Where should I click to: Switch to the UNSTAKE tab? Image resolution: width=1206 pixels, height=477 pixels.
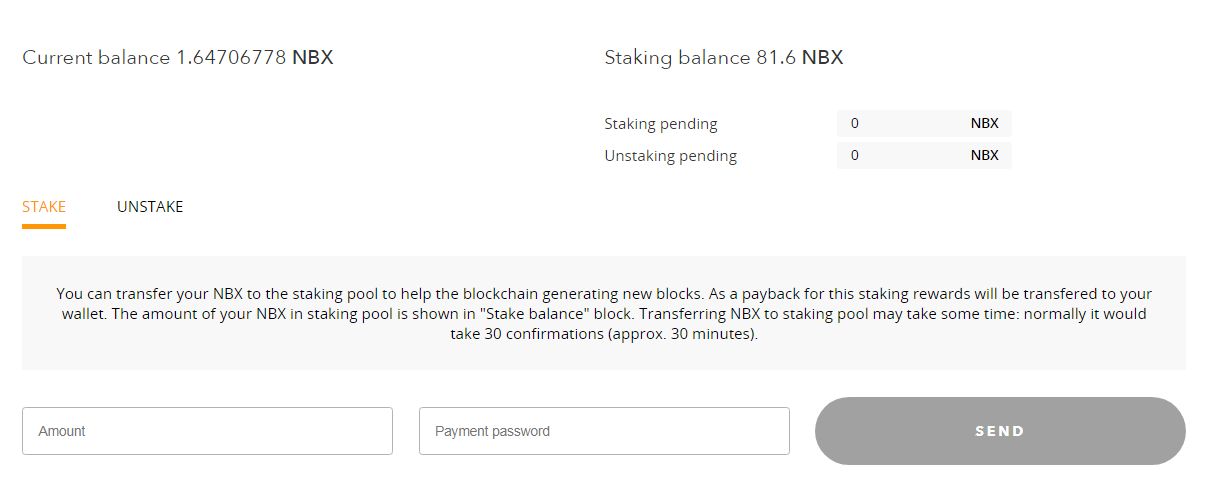pyautogui.click(x=150, y=207)
